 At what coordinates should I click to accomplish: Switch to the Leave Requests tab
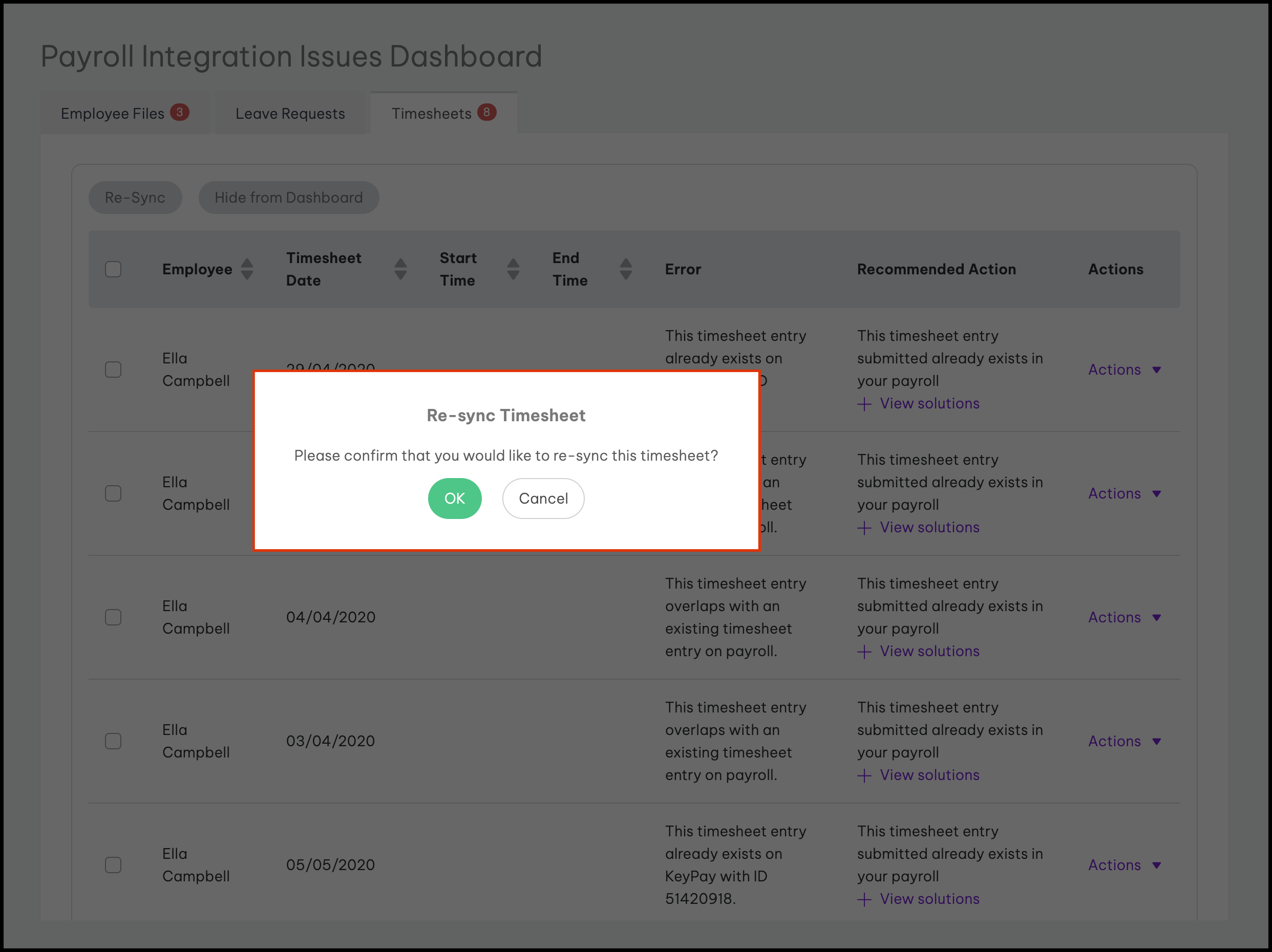[x=290, y=114]
